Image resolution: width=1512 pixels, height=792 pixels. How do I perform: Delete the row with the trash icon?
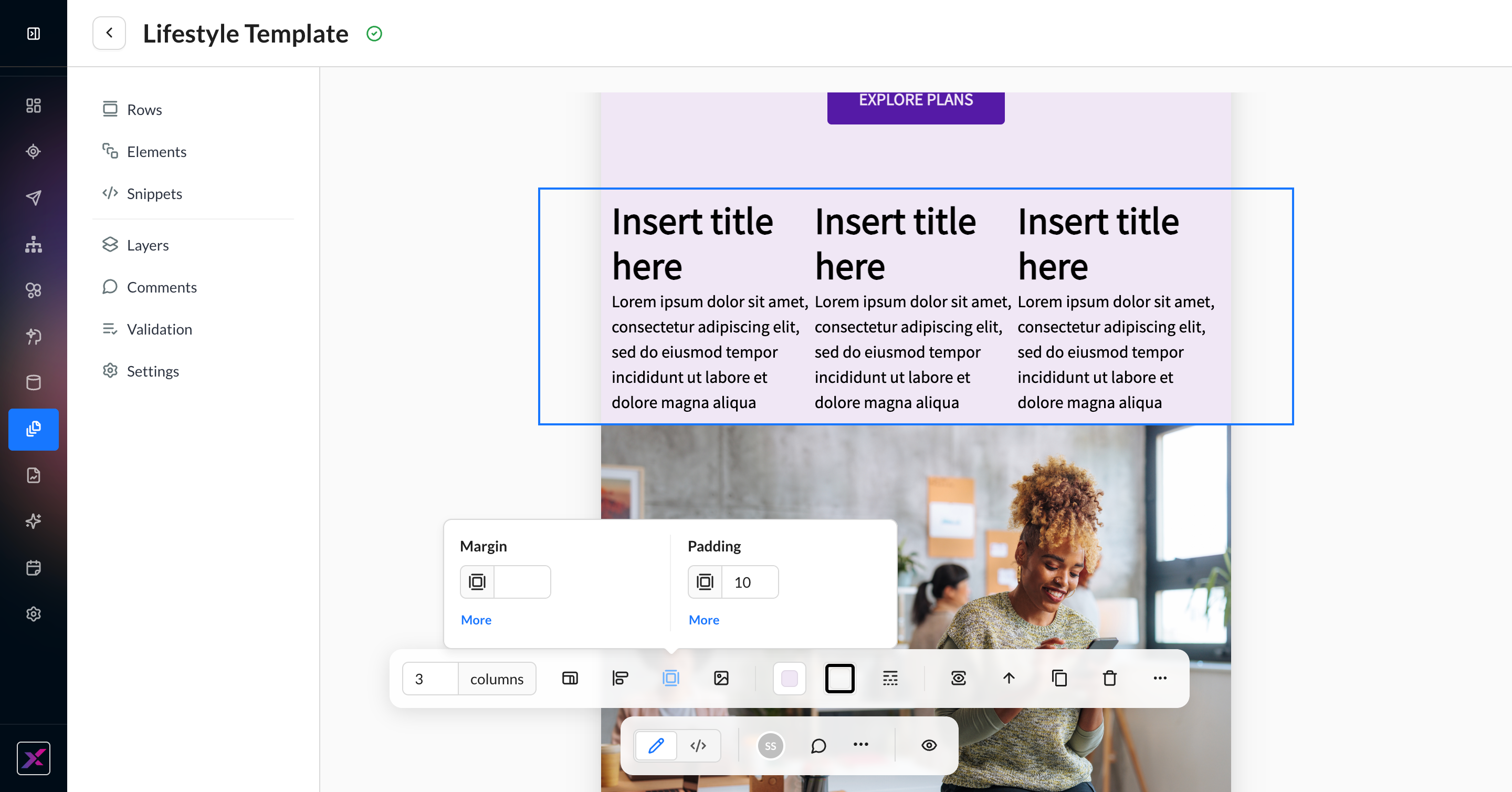coord(1110,679)
